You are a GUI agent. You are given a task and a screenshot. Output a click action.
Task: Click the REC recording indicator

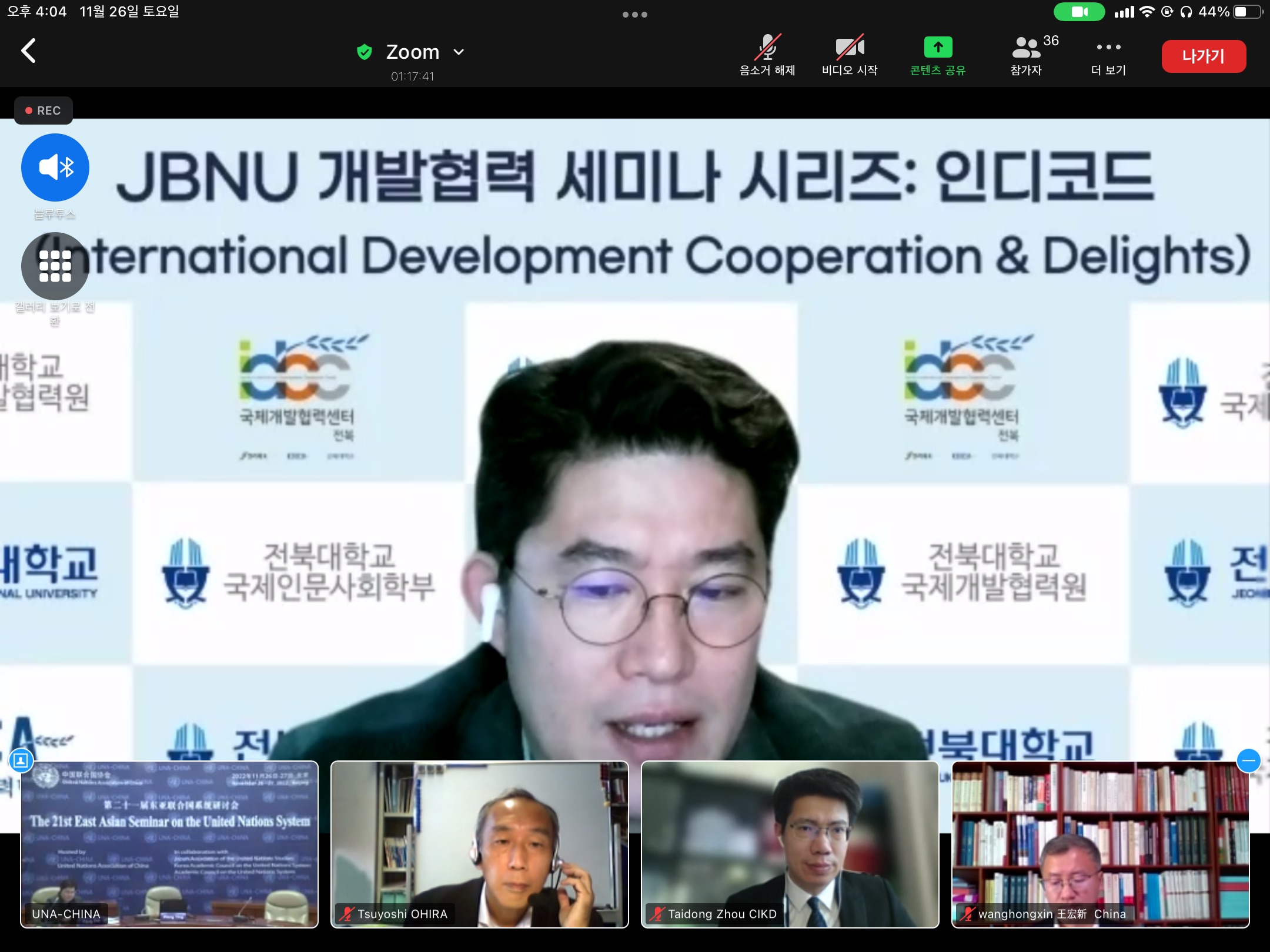point(44,110)
